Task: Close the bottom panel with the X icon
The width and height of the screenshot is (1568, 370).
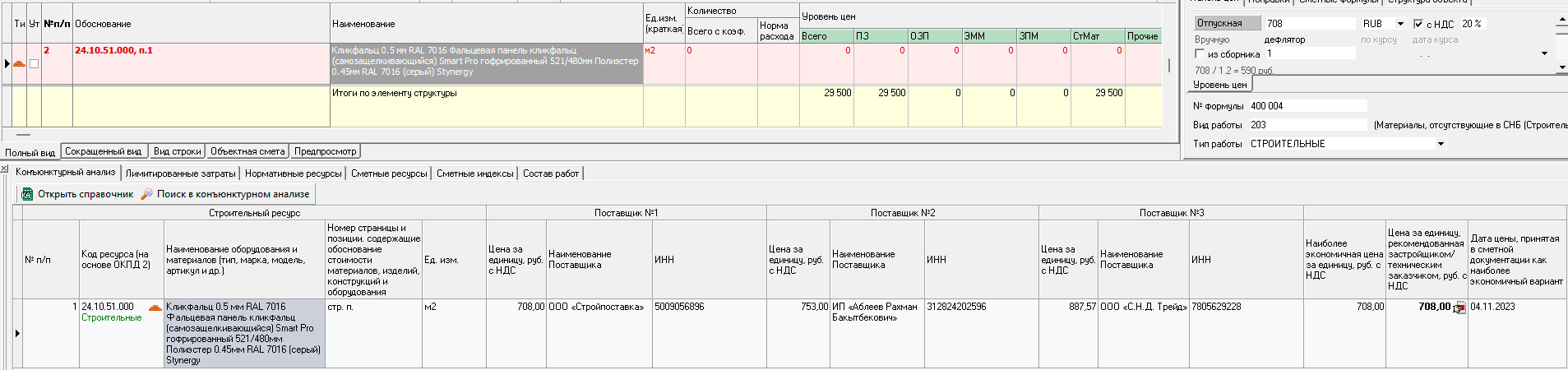Action: click(4, 169)
